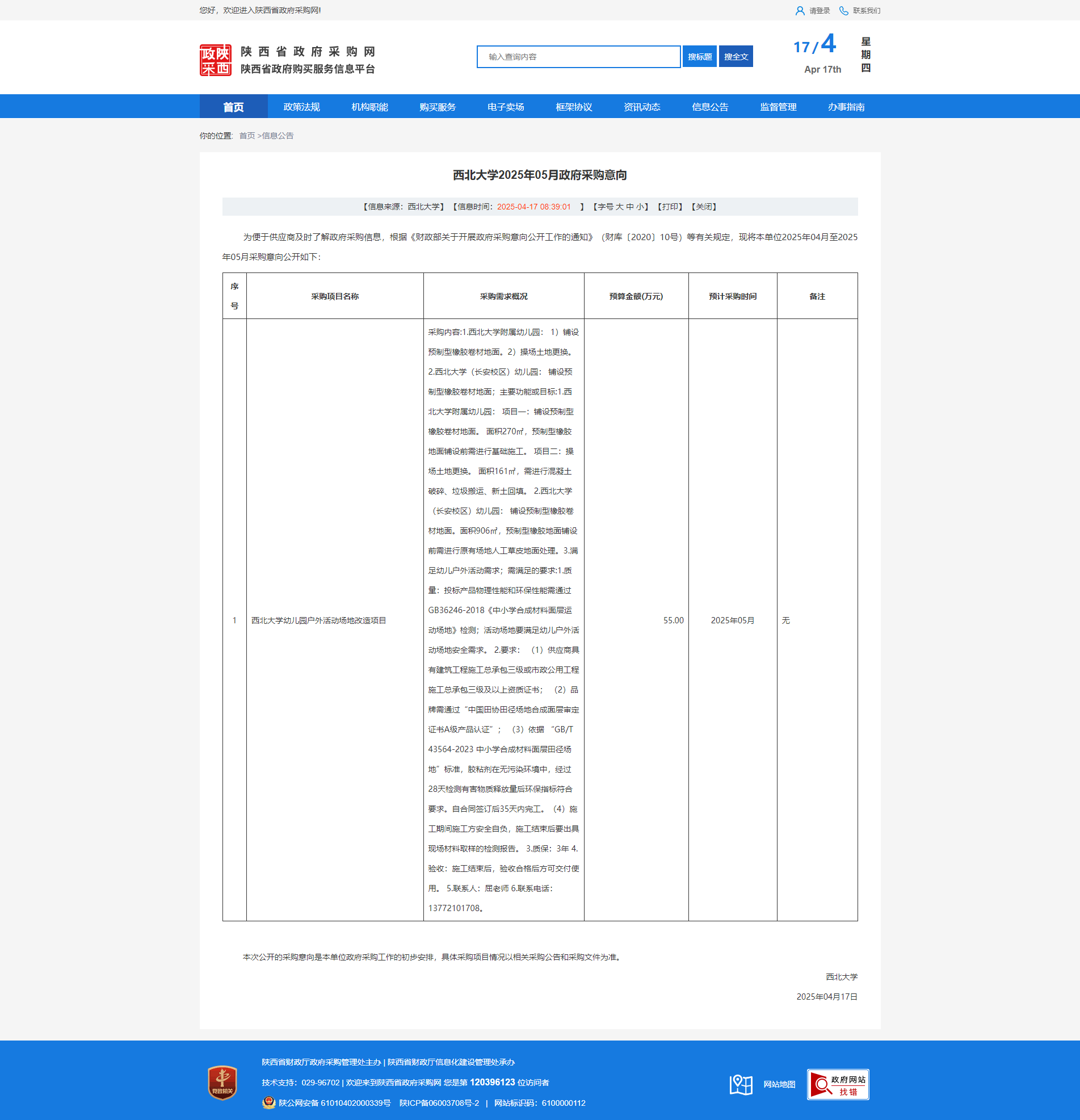This screenshot has height=1120, width=1080.
Task: Click the 首页 breadcrumb link
Action: [x=247, y=136]
